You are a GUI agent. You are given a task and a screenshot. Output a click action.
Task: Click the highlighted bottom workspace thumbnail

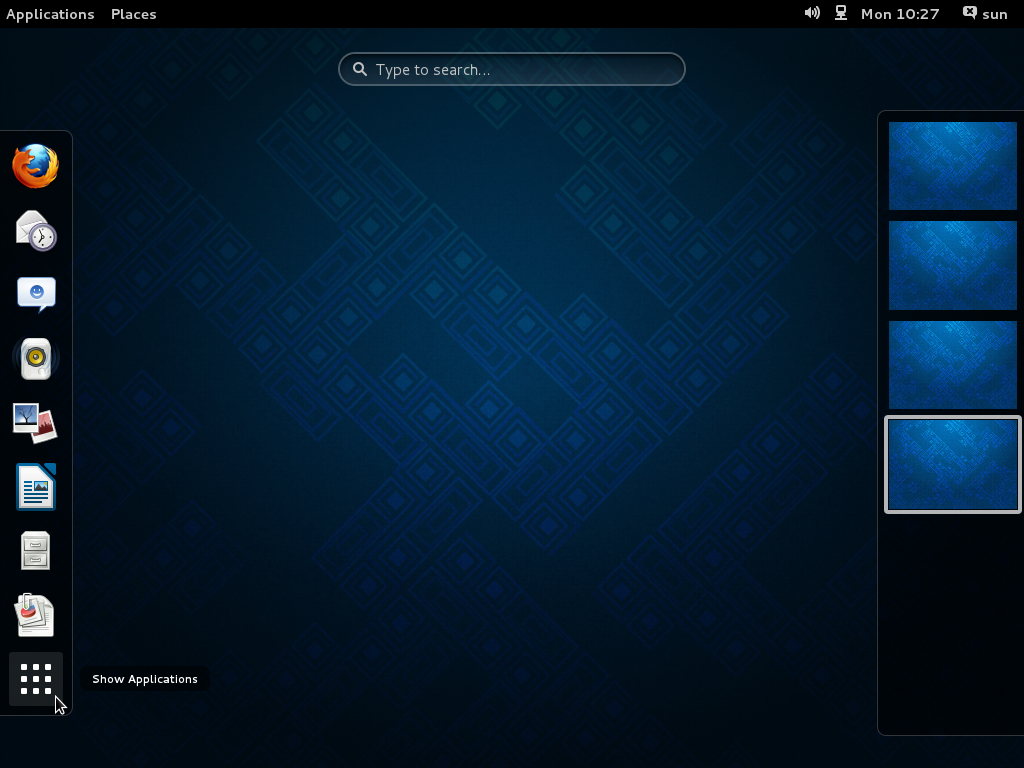click(952, 464)
